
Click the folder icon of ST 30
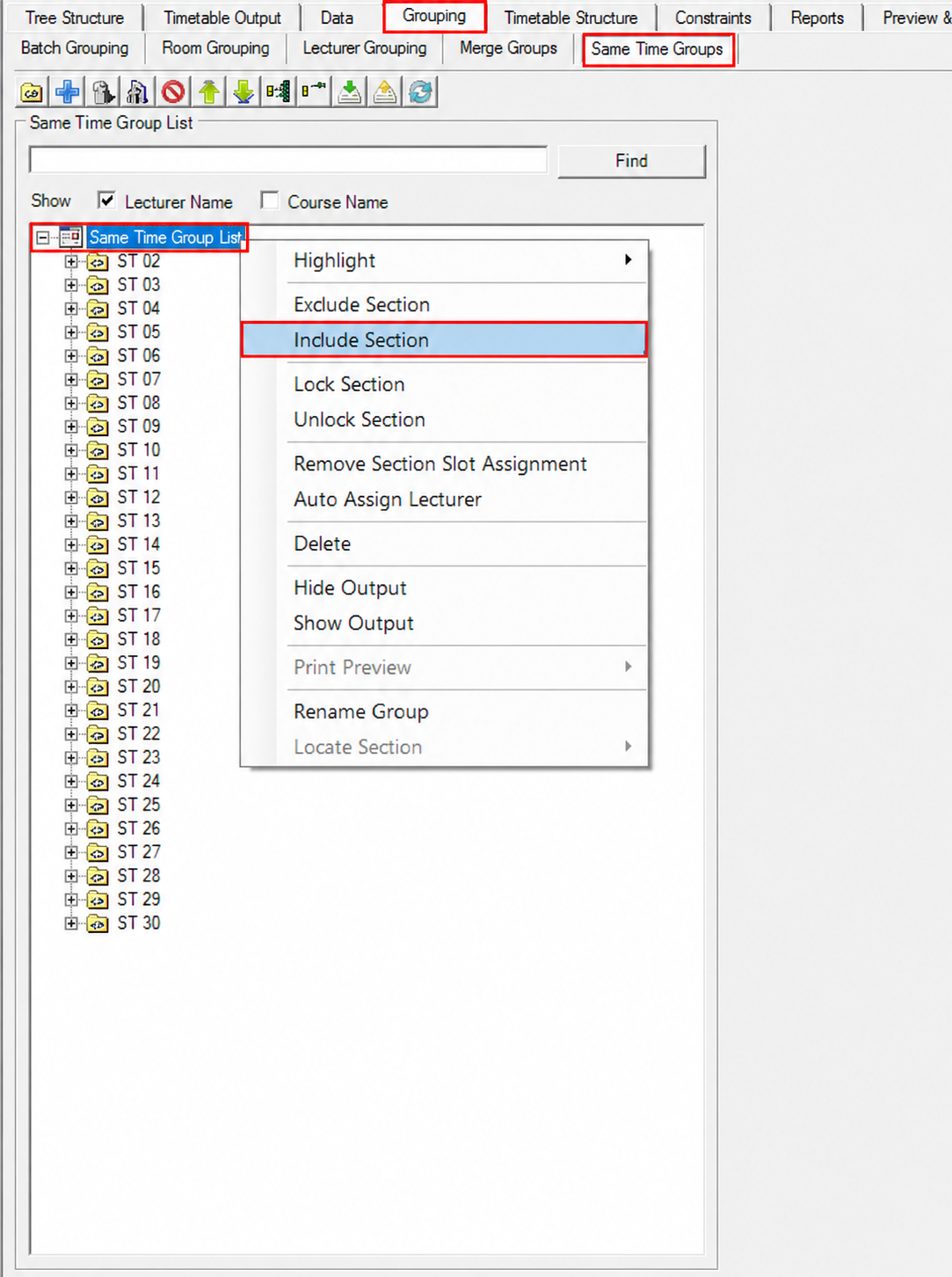98,923
